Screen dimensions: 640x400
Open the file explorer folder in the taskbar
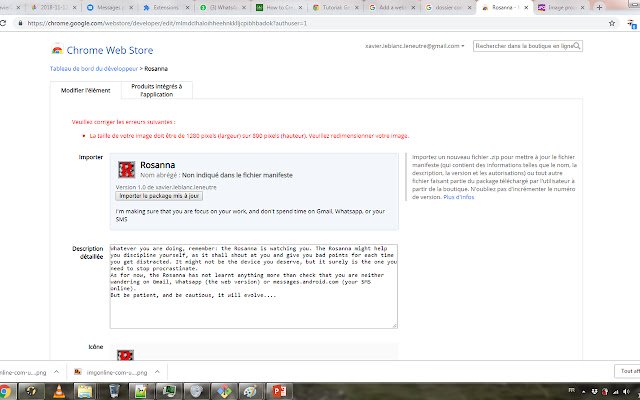(85, 391)
